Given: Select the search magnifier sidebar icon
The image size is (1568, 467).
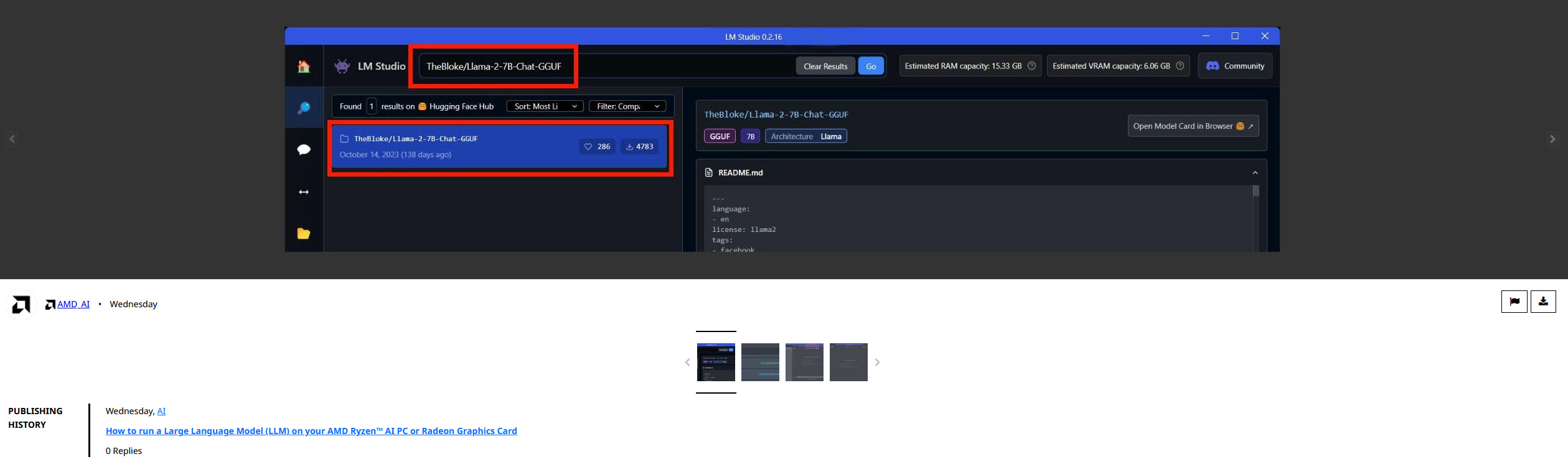Looking at the screenshot, I should coord(304,108).
